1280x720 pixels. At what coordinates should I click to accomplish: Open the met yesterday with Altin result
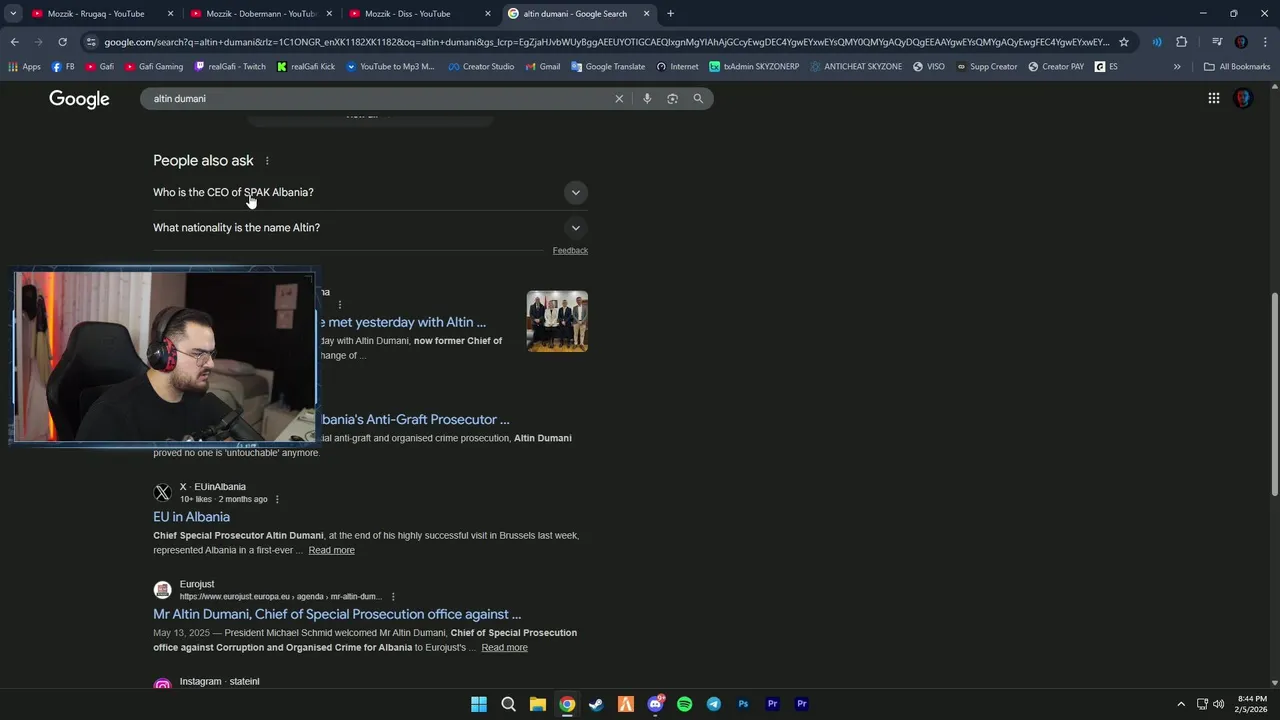point(402,322)
